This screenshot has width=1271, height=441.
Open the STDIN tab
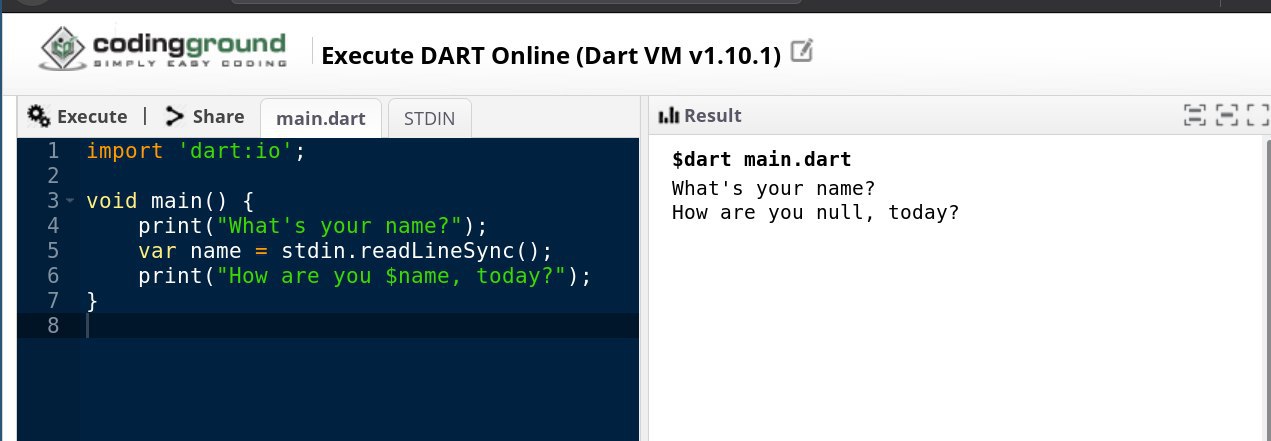click(x=429, y=118)
